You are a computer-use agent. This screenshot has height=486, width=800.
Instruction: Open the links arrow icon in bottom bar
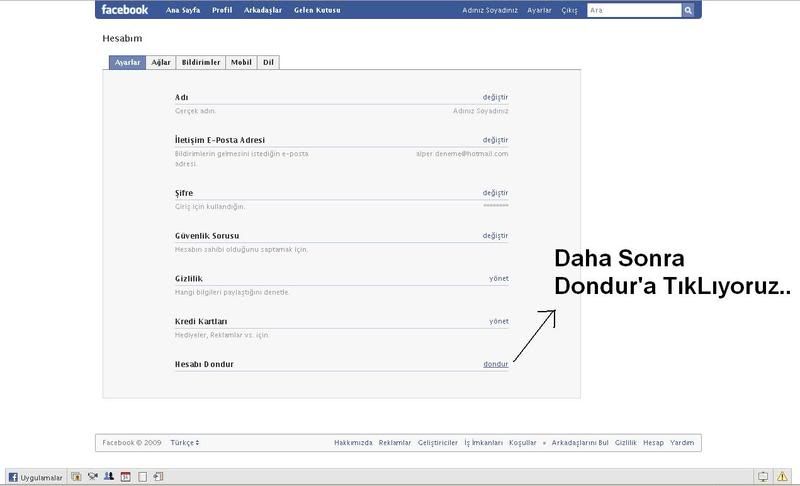(x=158, y=477)
